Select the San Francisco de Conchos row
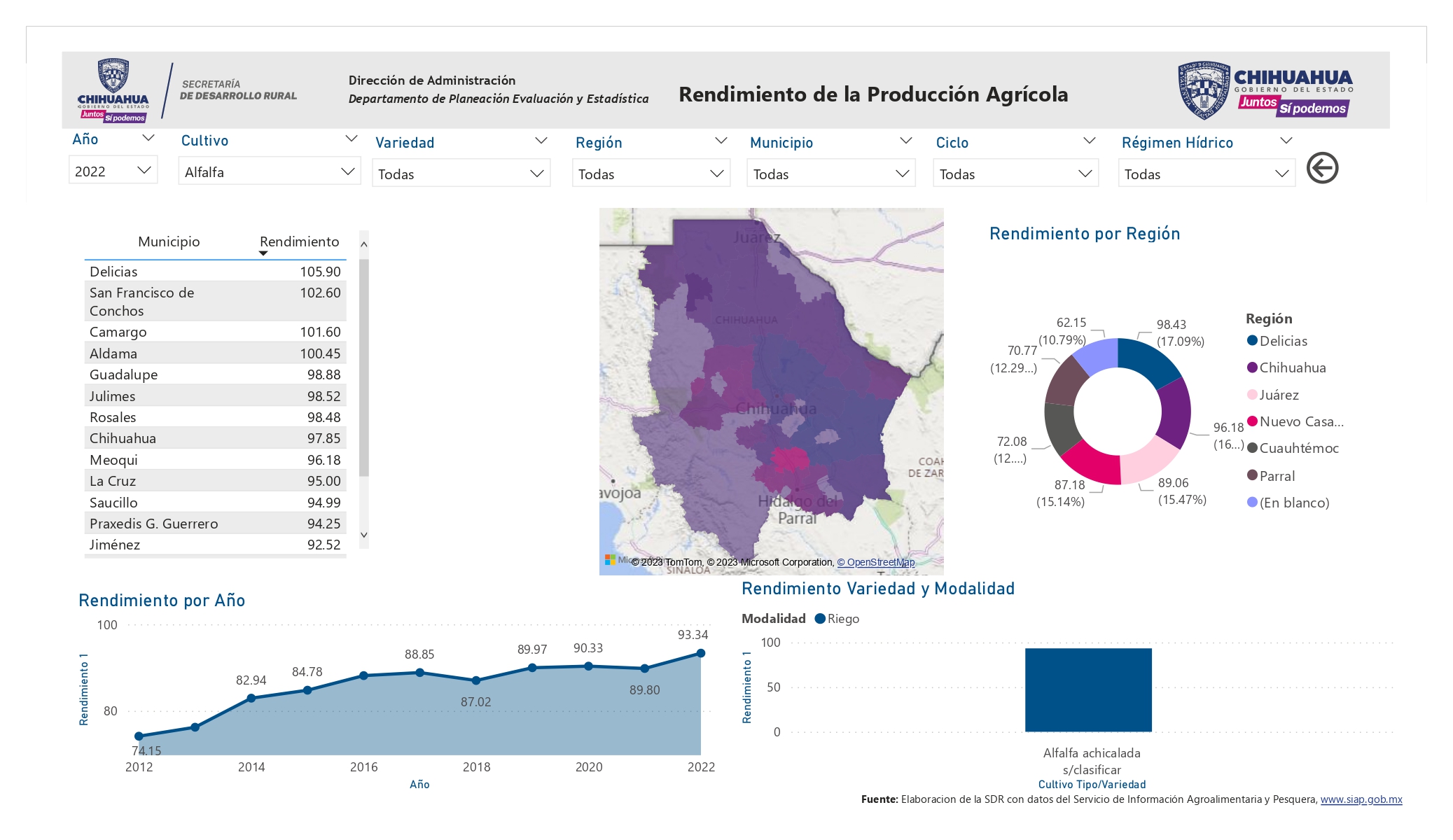 tap(215, 301)
